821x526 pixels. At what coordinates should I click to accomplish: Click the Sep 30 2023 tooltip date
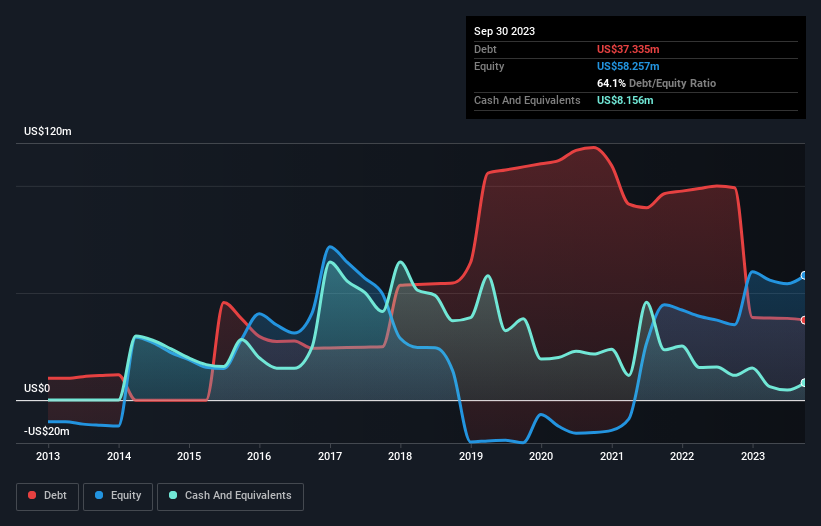tap(504, 31)
